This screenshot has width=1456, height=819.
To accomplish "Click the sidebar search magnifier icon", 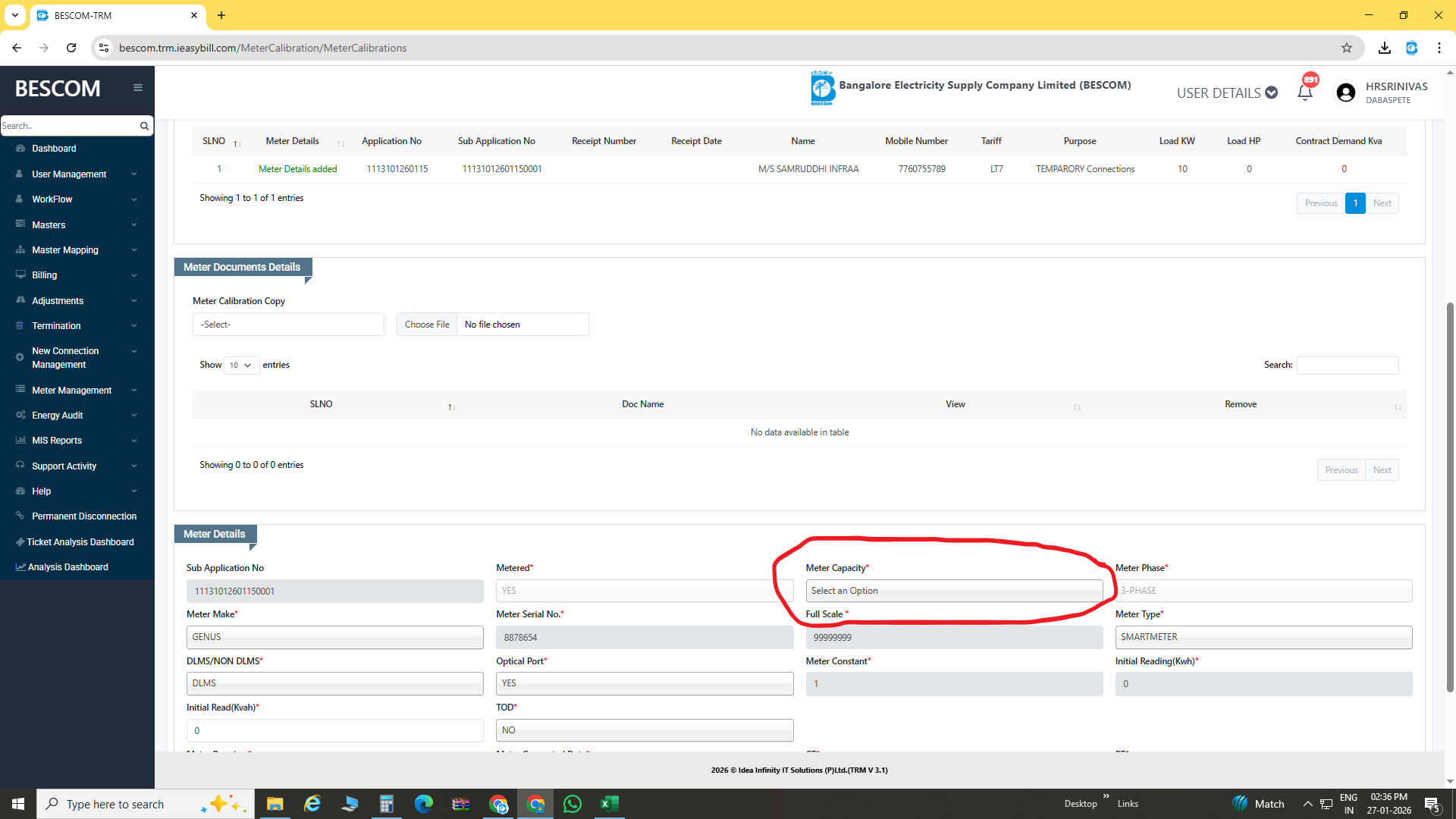I will (144, 126).
